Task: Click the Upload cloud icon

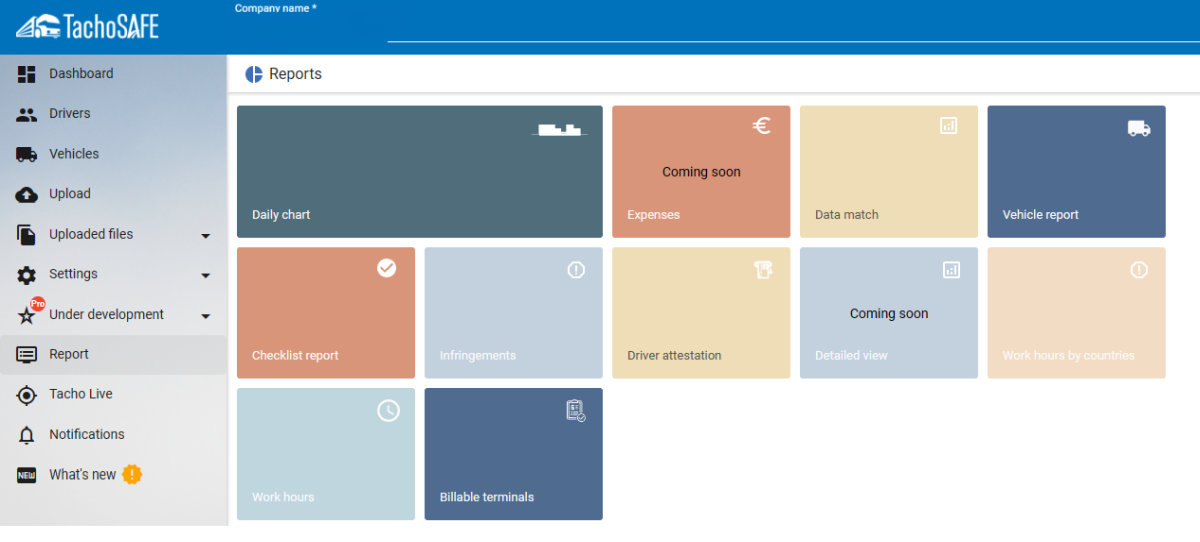Action: (x=27, y=194)
